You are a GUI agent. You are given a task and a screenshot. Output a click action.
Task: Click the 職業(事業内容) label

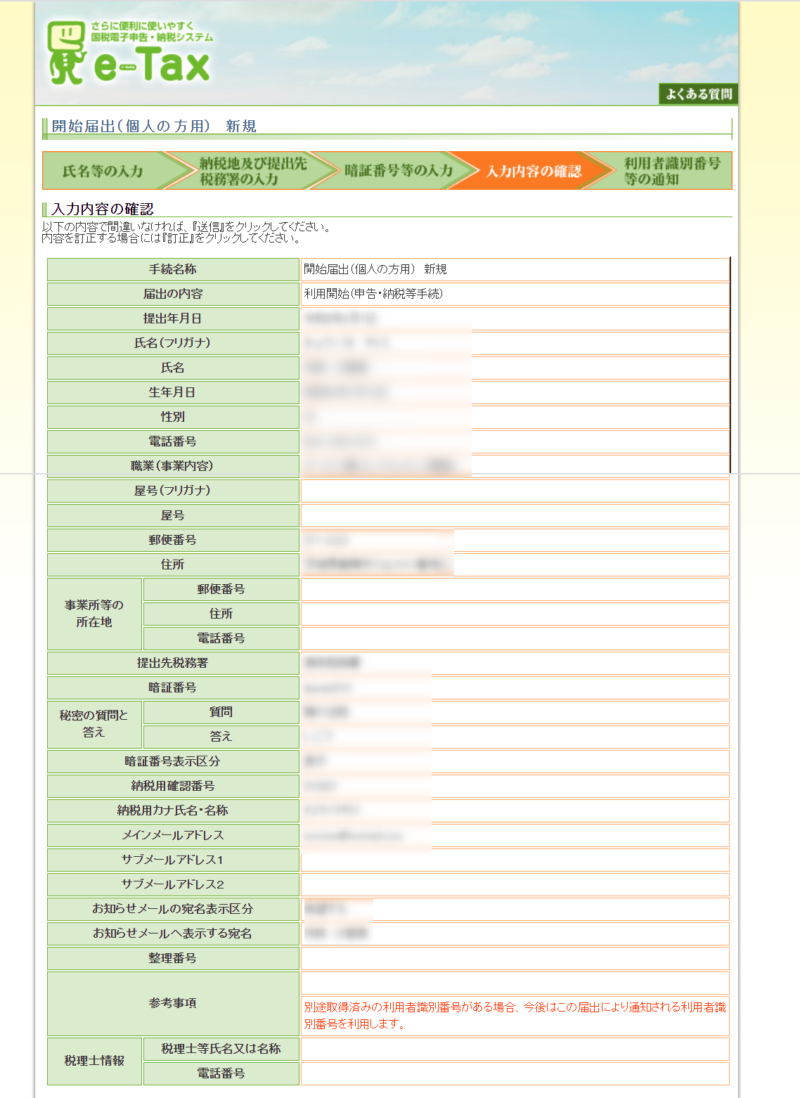[173, 466]
